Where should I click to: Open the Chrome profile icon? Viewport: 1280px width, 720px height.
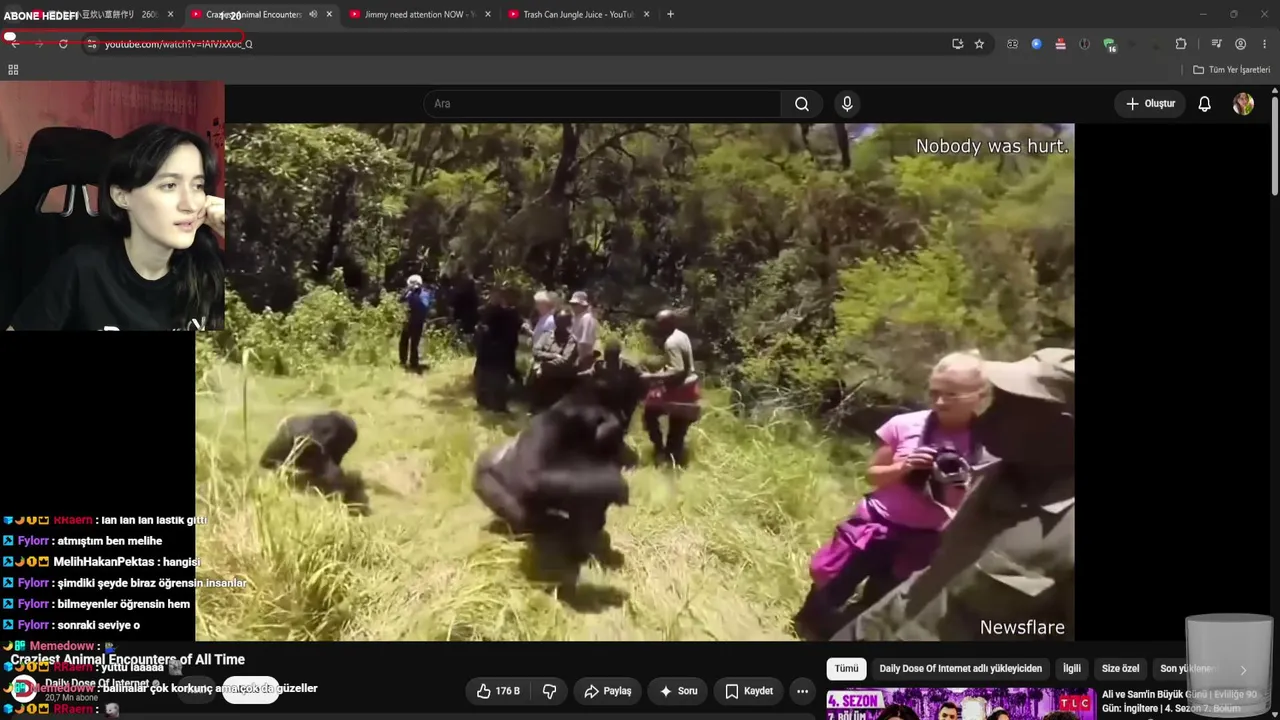click(1240, 44)
